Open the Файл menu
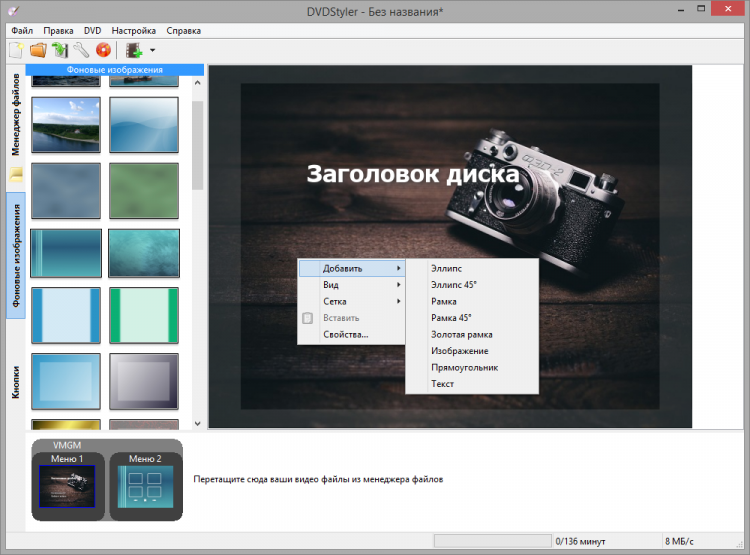Screen dimensions: 750x555 pyautogui.click(x=22, y=31)
